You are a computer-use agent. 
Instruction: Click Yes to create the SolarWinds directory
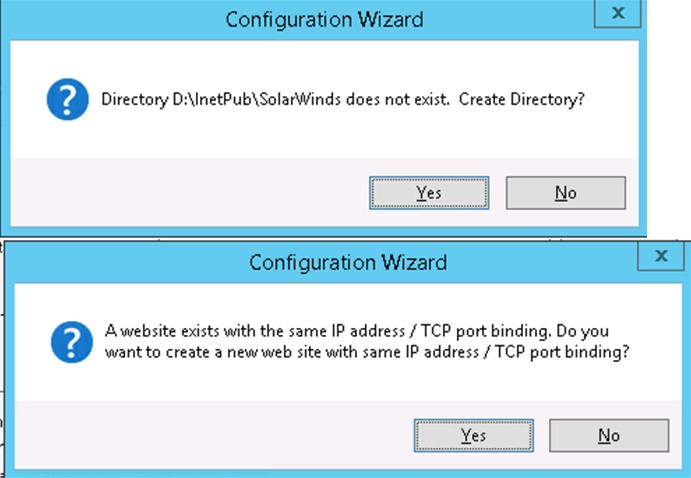(428, 192)
